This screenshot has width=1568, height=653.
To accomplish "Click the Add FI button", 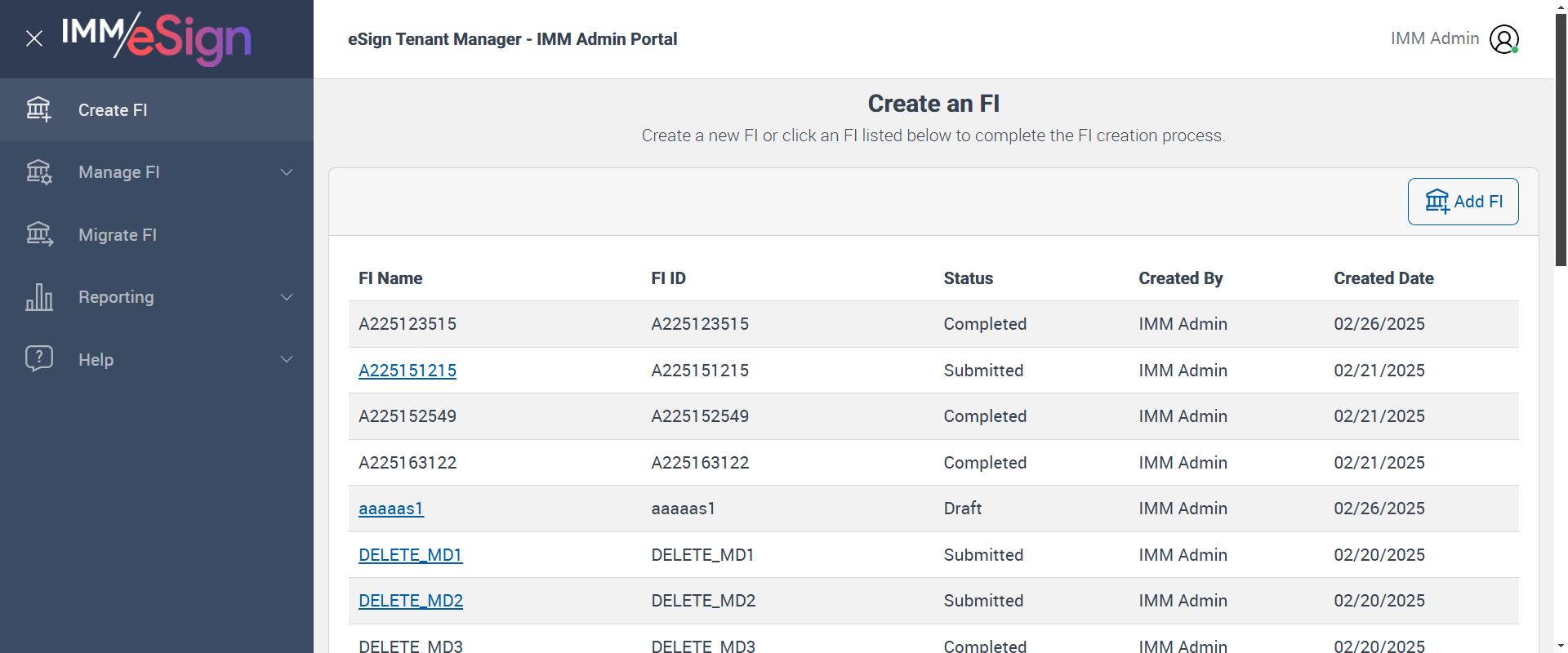I will pos(1463,202).
